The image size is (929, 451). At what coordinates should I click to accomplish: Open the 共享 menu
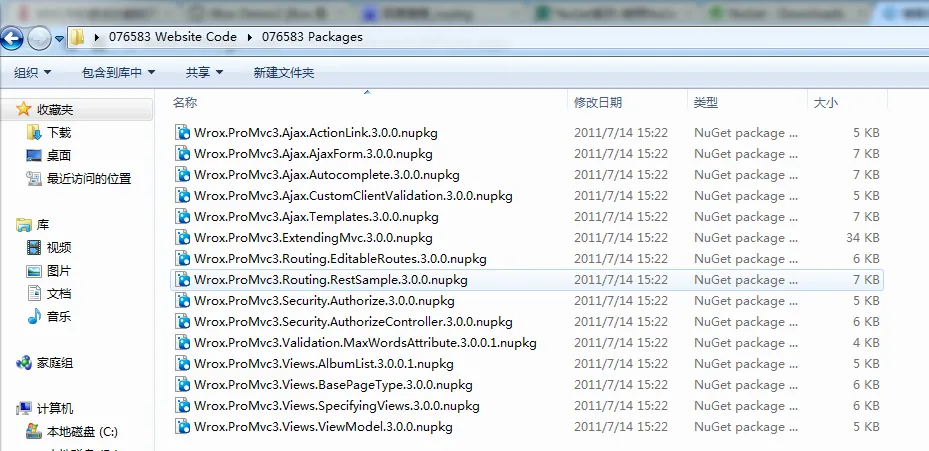point(204,72)
